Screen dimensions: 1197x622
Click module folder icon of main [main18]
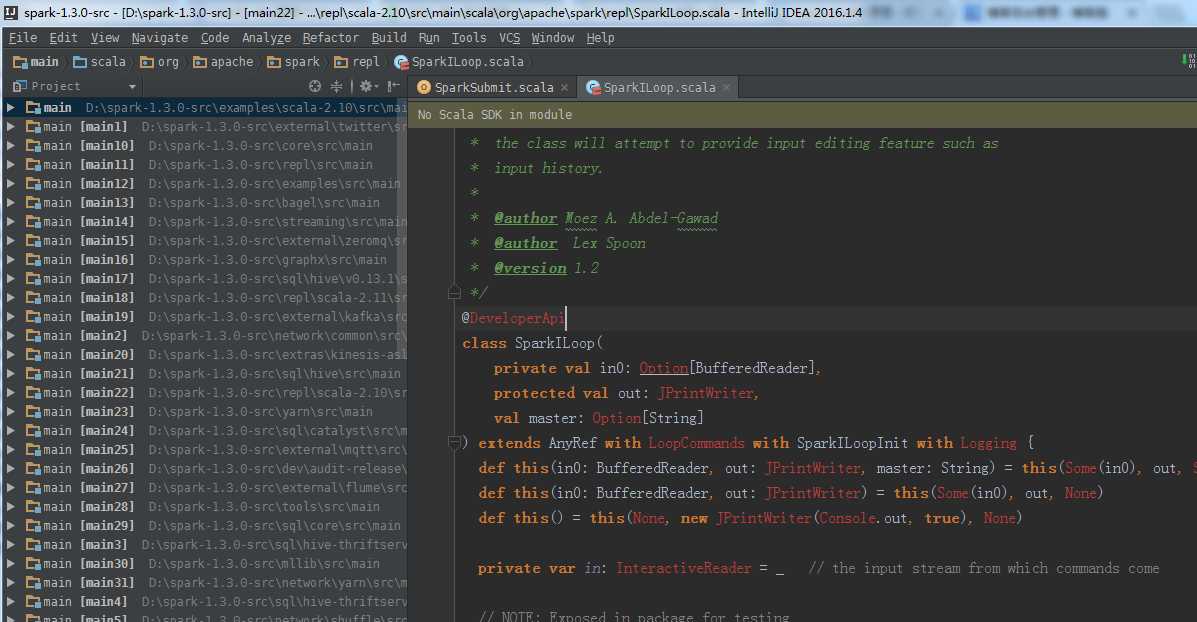click(33, 298)
